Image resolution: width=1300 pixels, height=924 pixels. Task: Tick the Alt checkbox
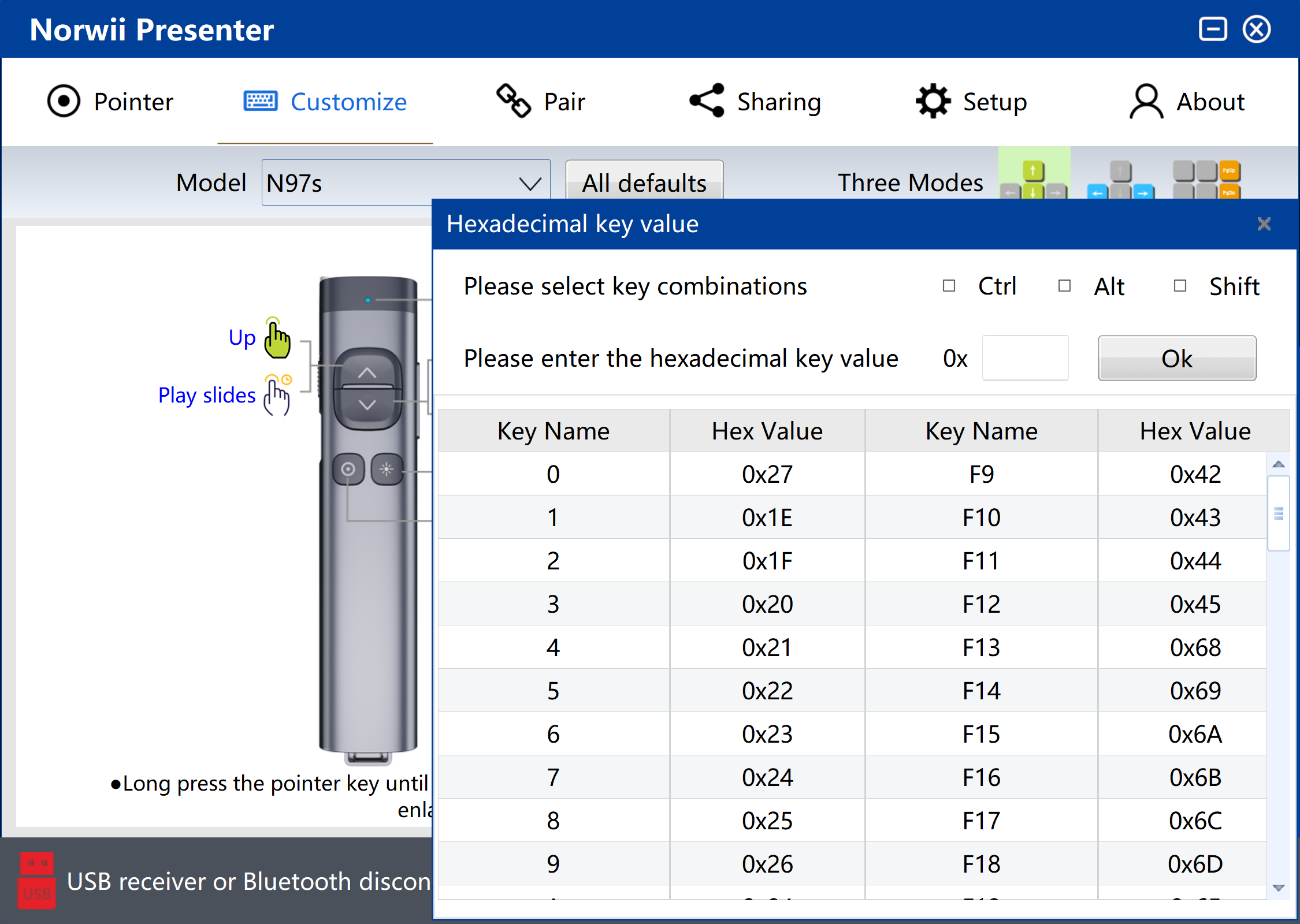1064,286
